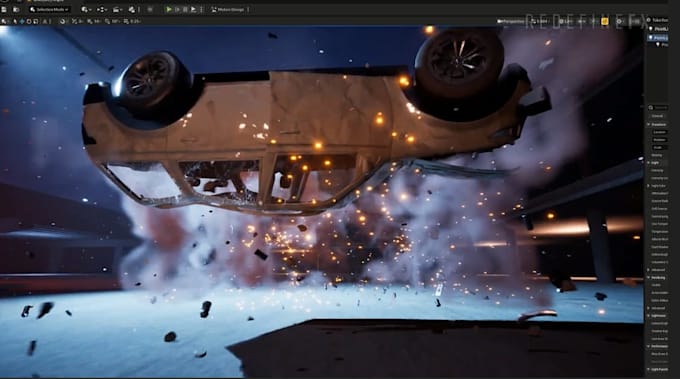Click the yellow highlighted viewport icon
This screenshot has height=379, width=680.
click(x=605, y=21)
